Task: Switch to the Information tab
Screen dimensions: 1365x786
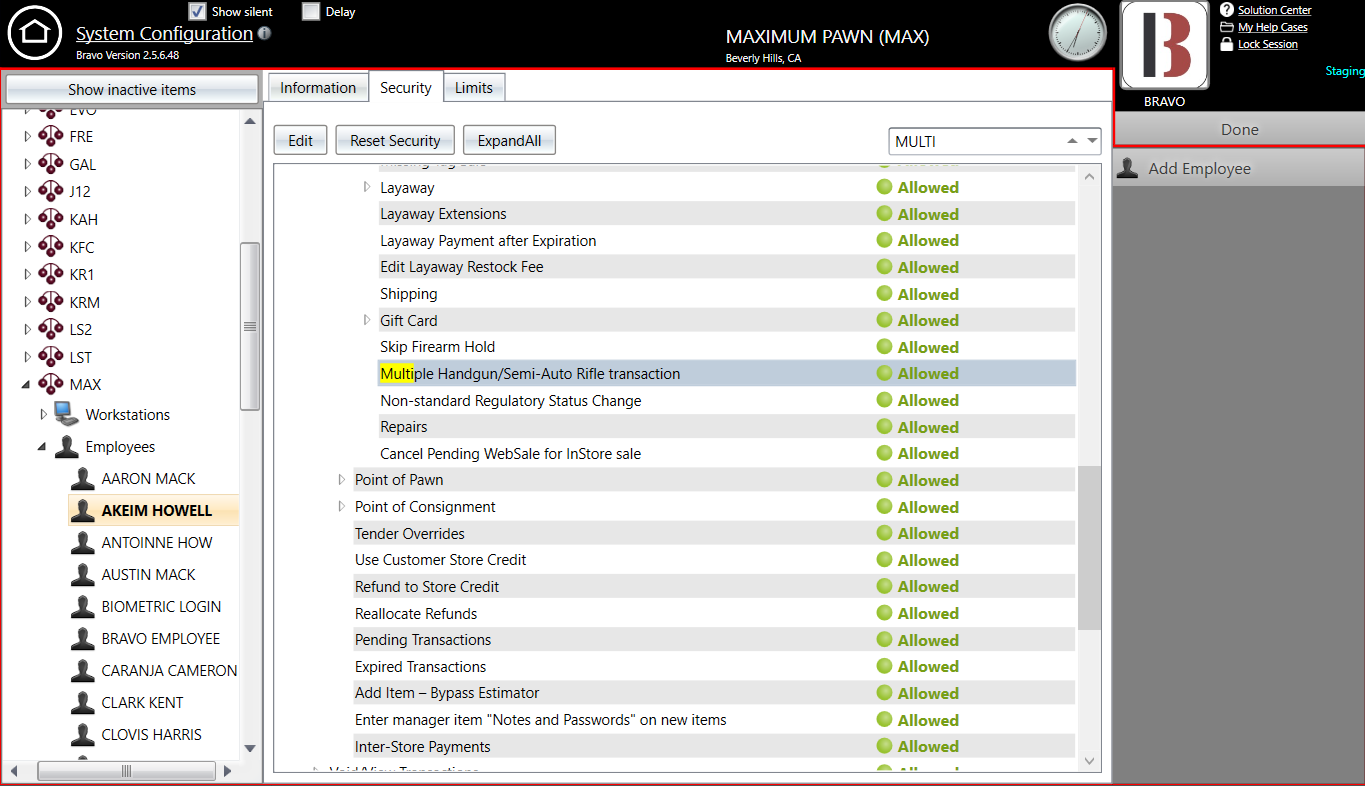Action: coord(318,88)
